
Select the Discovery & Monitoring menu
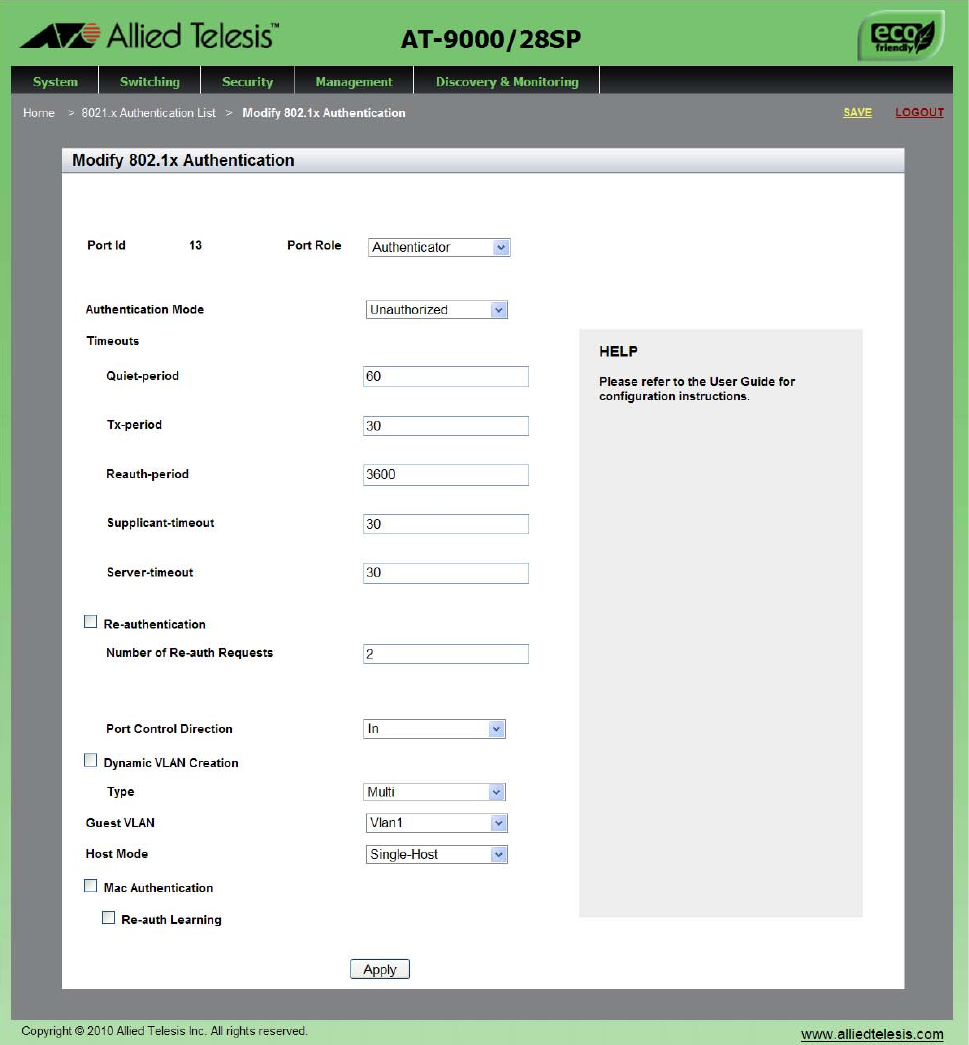(506, 82)
